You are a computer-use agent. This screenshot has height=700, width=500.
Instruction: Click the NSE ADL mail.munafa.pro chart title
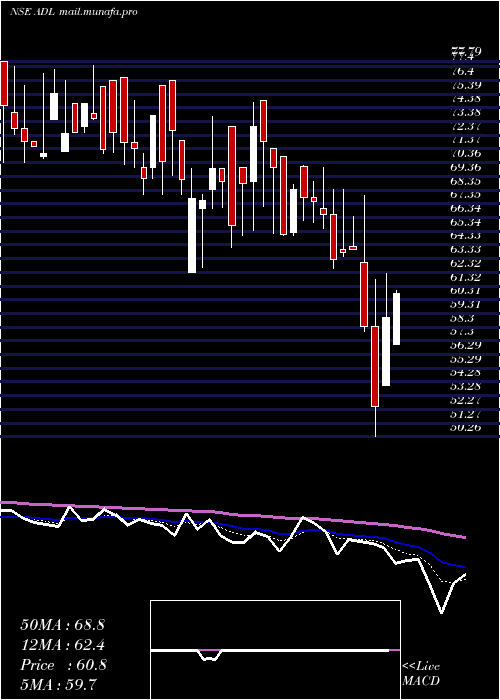point(74,12)
